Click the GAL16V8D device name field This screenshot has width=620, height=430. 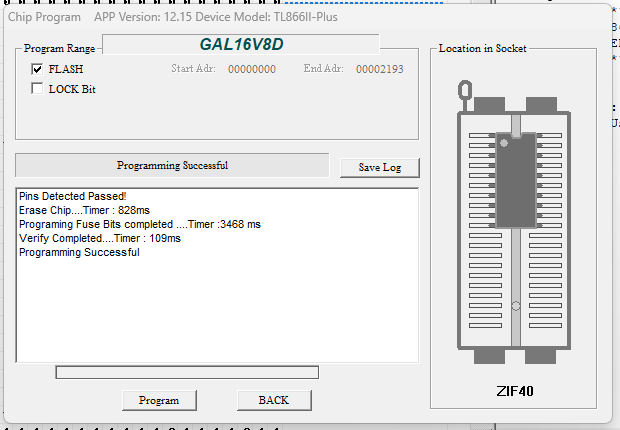pyautogui.click(x=240, y=44)
